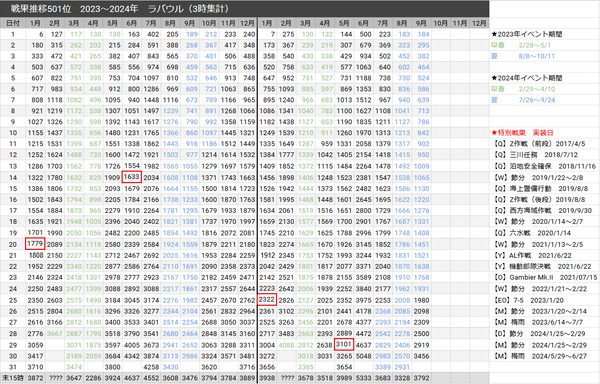Viewport: 600px width, 384px height.
Task: Select 【O】Gambier Mk.II 2021/07/15
Action: click(544, 278)
